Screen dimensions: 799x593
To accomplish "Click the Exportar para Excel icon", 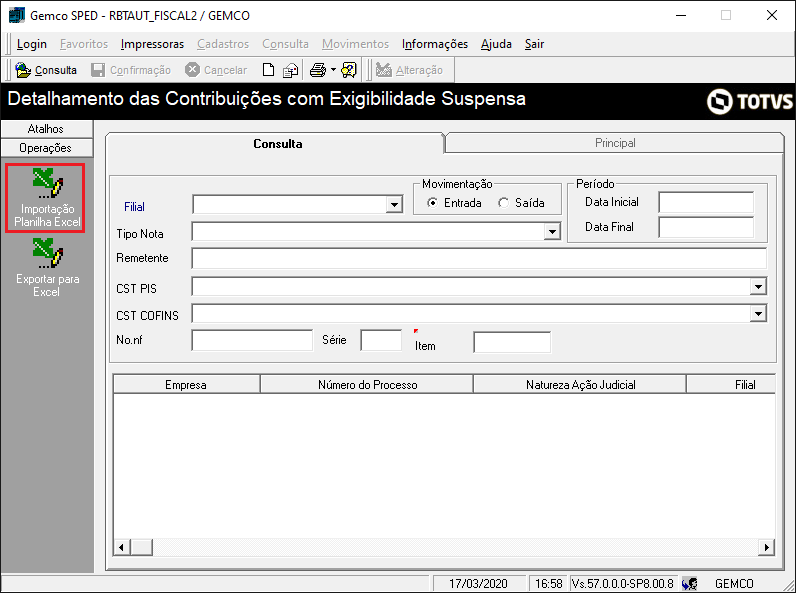I will (47, 253).
